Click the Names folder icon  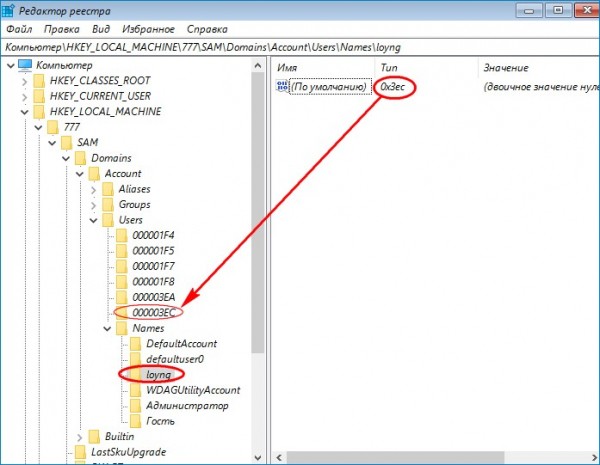coord(122,328)
